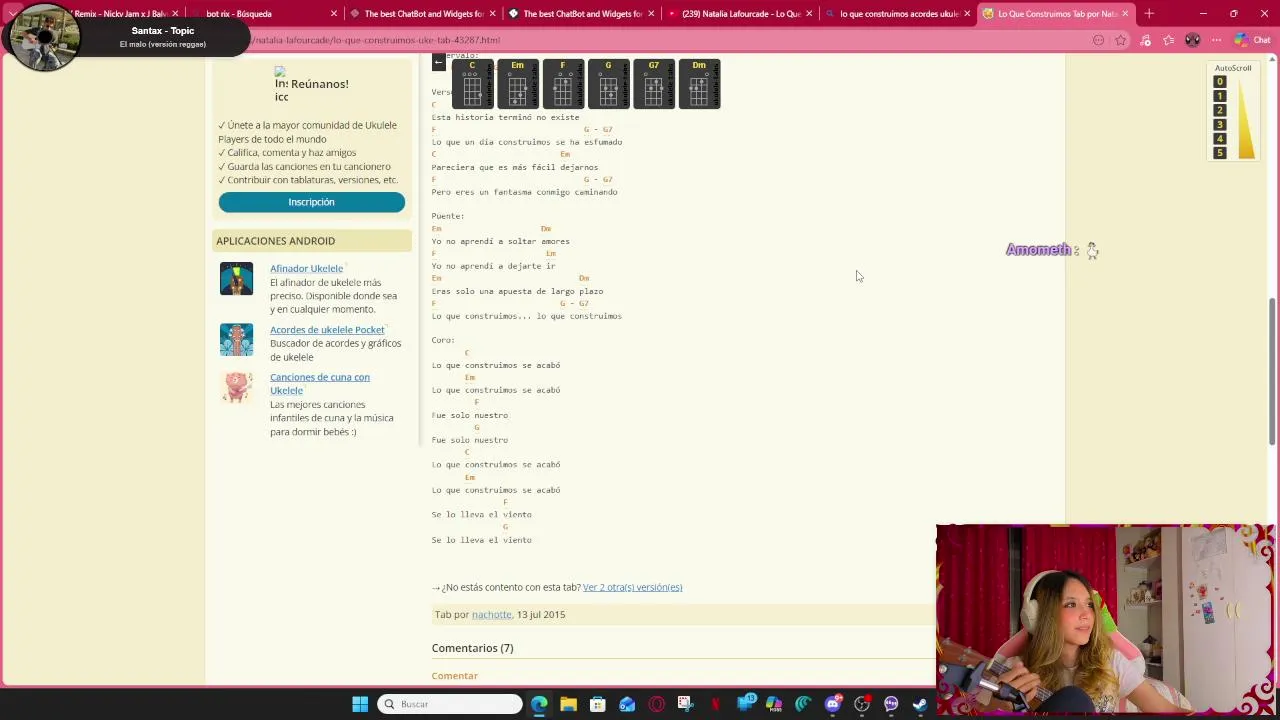
Task: Open the Em chord diagram
Action: tap(517, 84)
